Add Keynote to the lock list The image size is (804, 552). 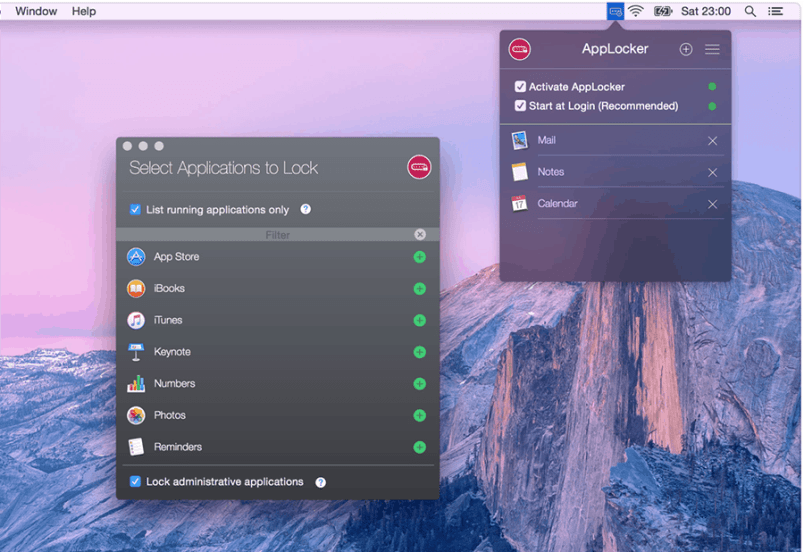pyautogui.click(x=419, y=352)
